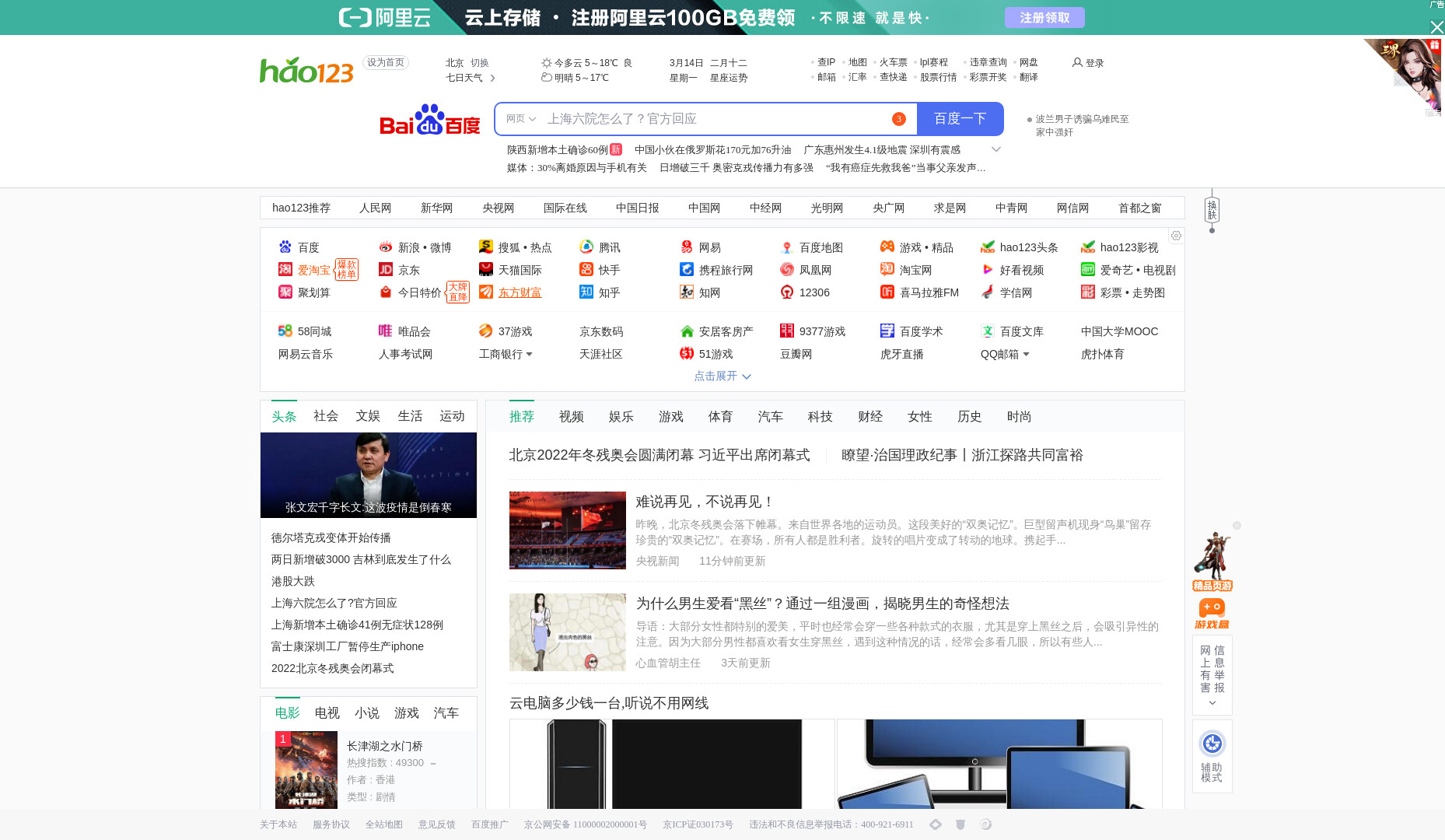Select the 财经 feed tab
Screen dimensions: 1445x840
pyautogui.click(x=870, y=417)
